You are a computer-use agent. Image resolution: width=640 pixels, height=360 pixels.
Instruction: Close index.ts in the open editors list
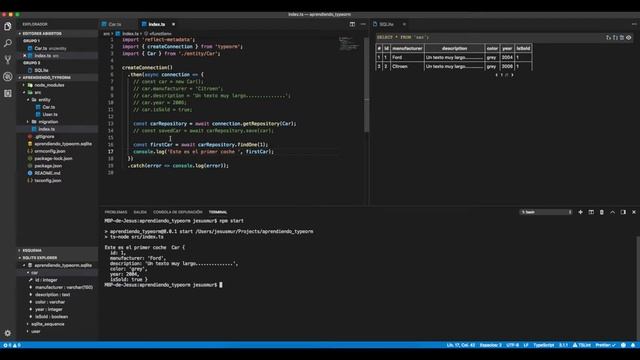coord(24,56)
